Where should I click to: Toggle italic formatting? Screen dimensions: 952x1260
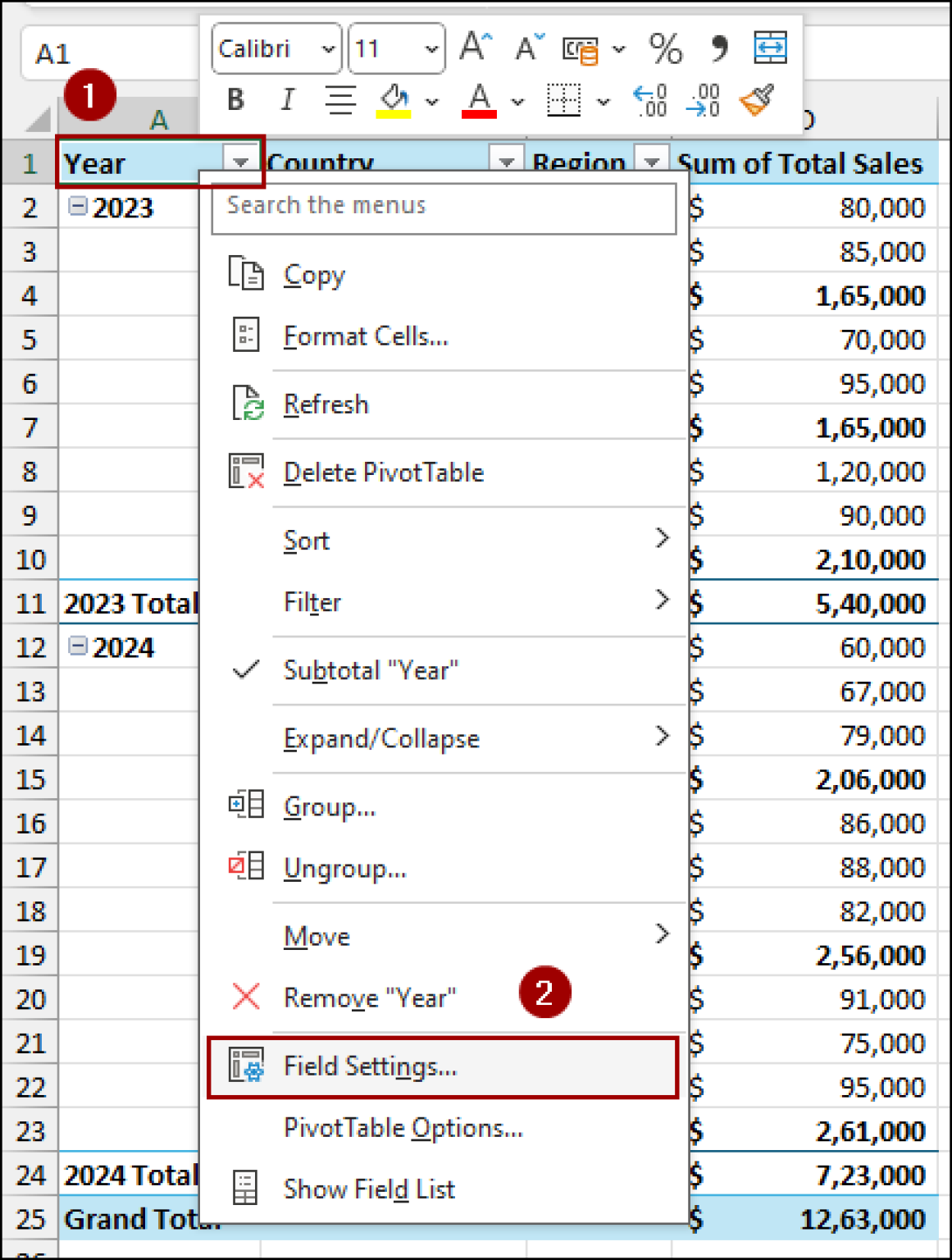[x=287, y=100]
